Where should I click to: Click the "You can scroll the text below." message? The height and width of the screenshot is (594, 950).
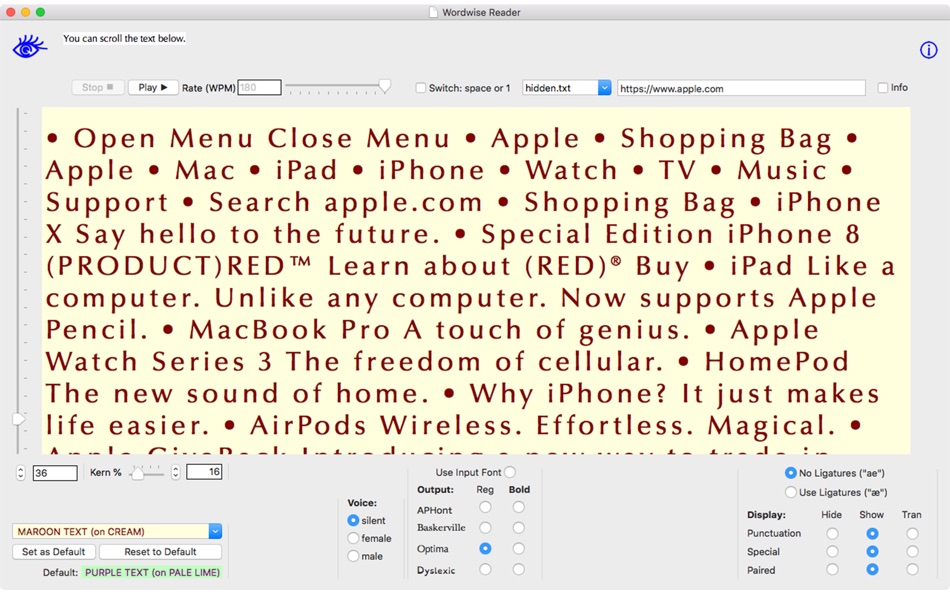(124, 38)
